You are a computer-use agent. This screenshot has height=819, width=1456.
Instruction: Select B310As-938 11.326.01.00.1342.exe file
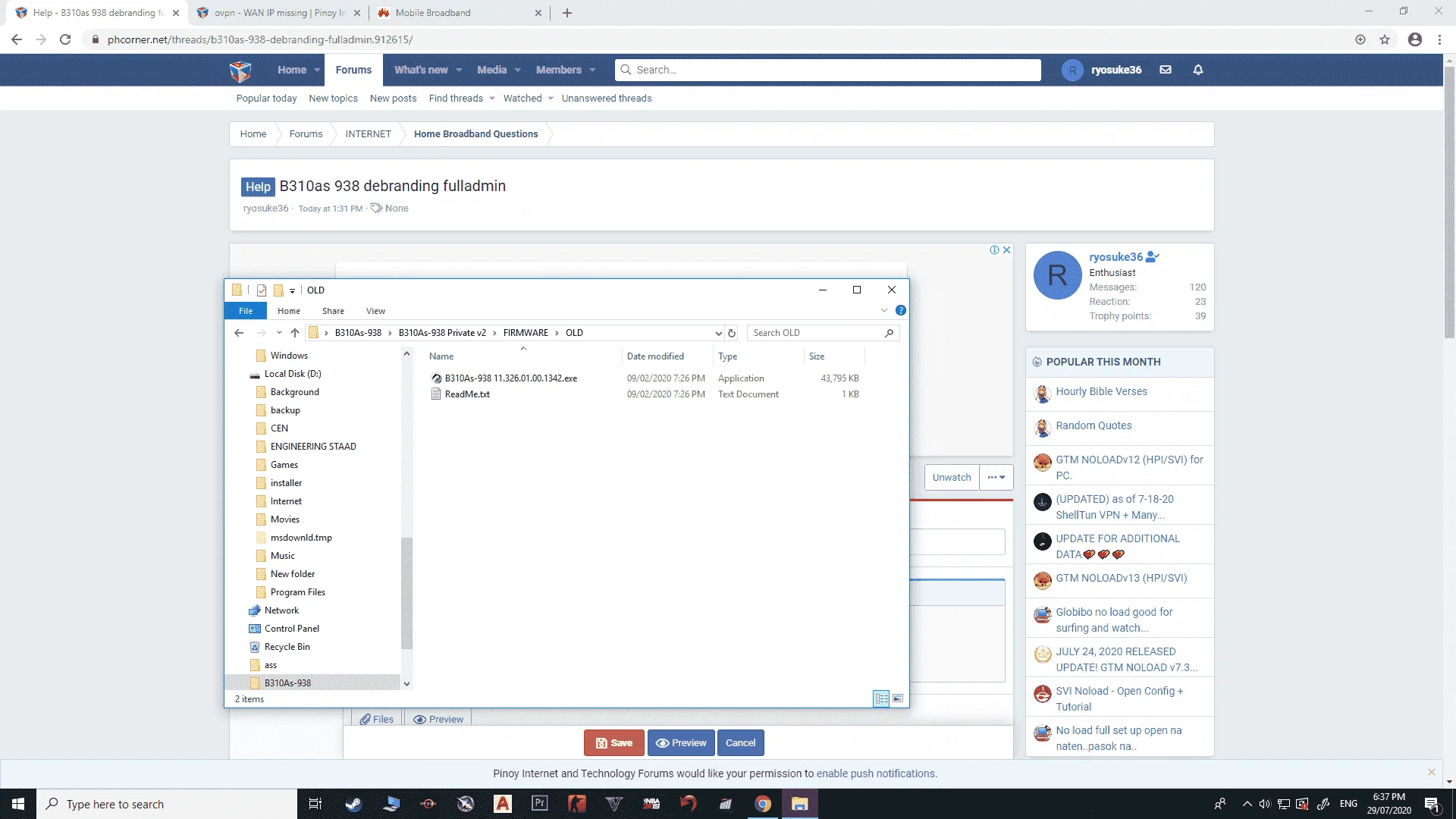pos(510,378)
